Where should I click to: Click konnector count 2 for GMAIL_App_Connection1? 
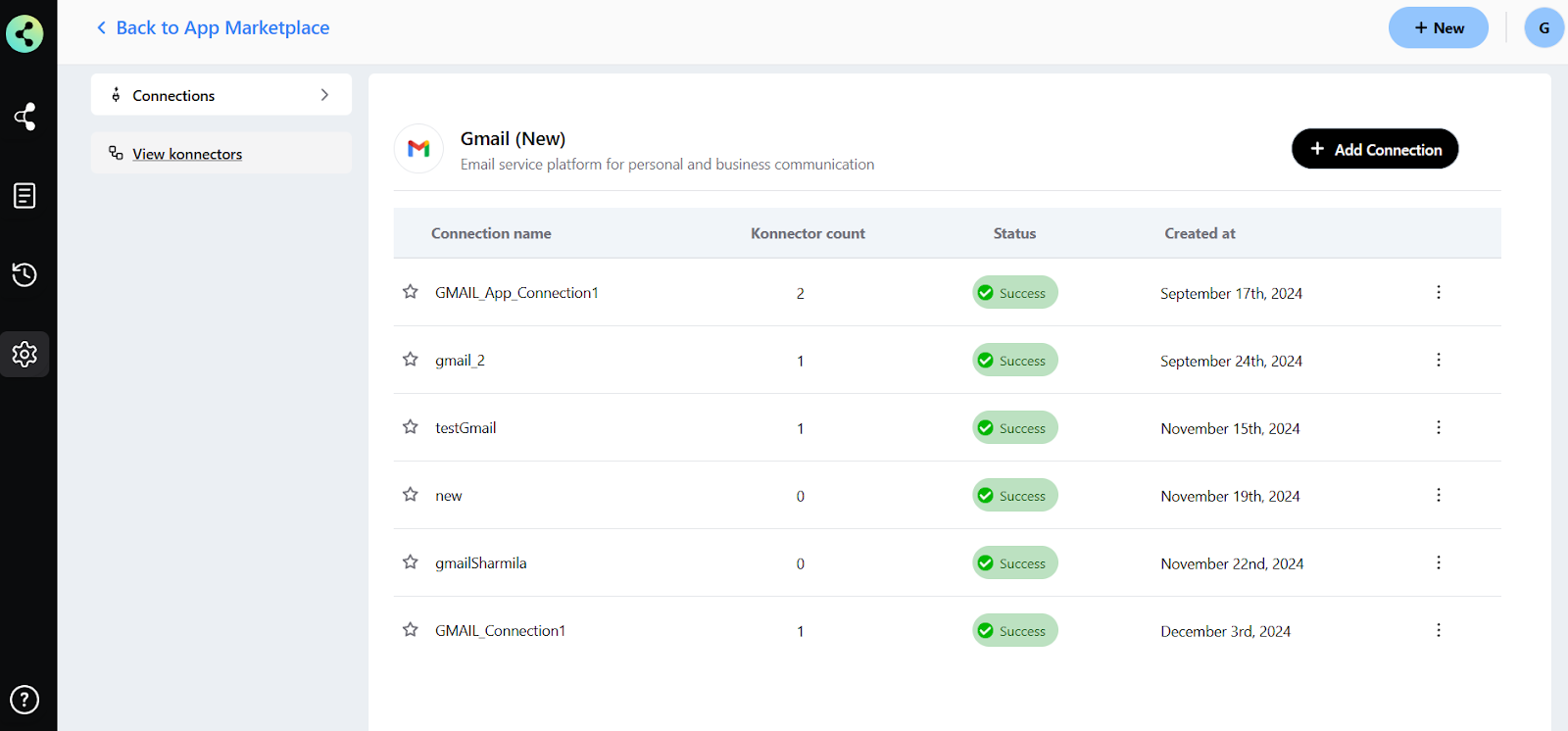(800, 293)
